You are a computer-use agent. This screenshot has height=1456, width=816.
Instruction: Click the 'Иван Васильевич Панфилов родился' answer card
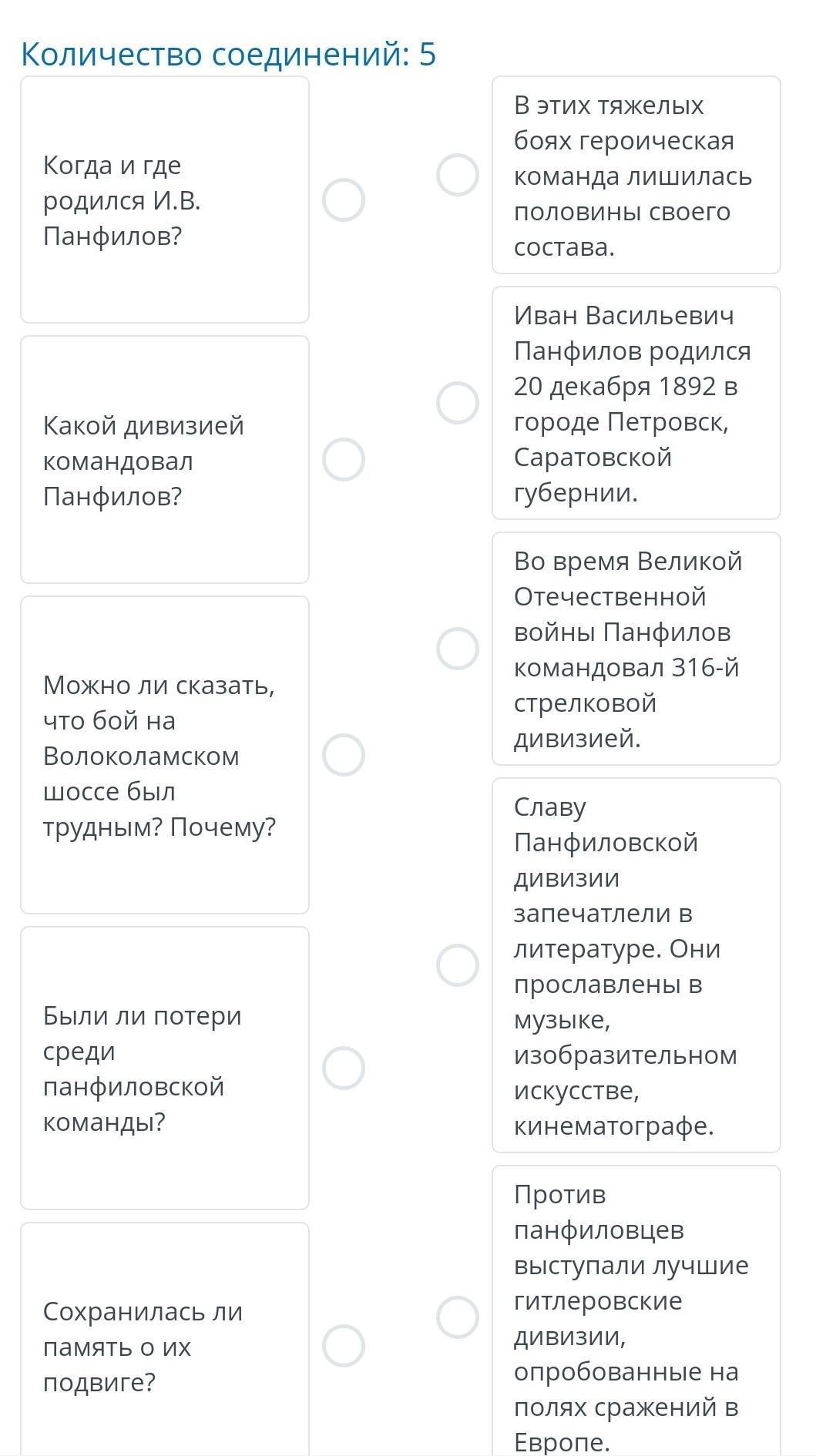coord(636,403)
